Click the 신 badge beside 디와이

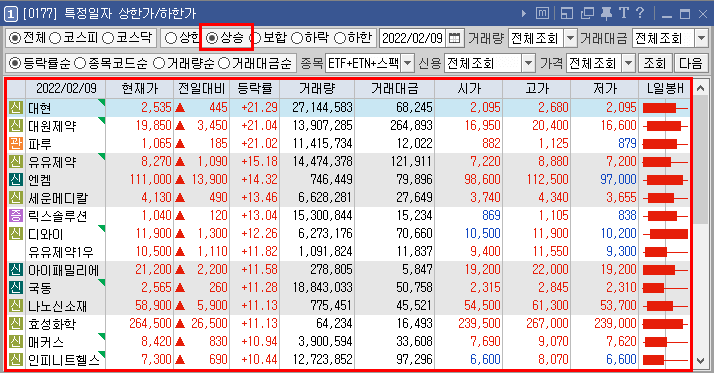pos(15,234)
